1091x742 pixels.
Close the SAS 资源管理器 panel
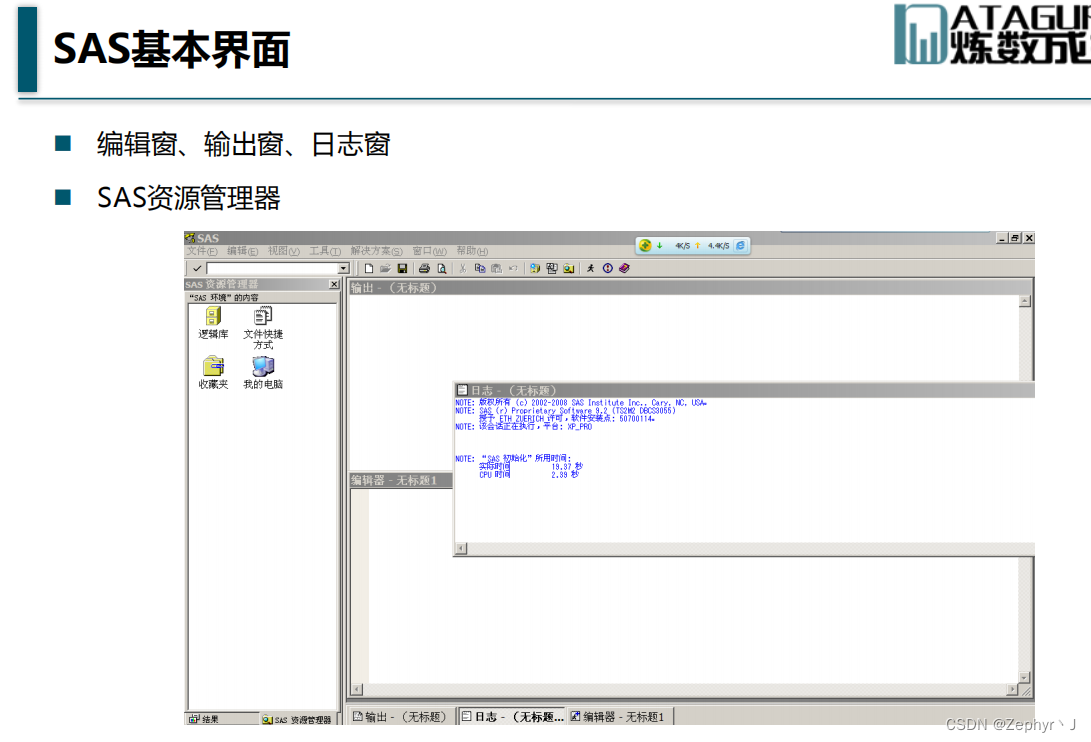pos(334,284)
